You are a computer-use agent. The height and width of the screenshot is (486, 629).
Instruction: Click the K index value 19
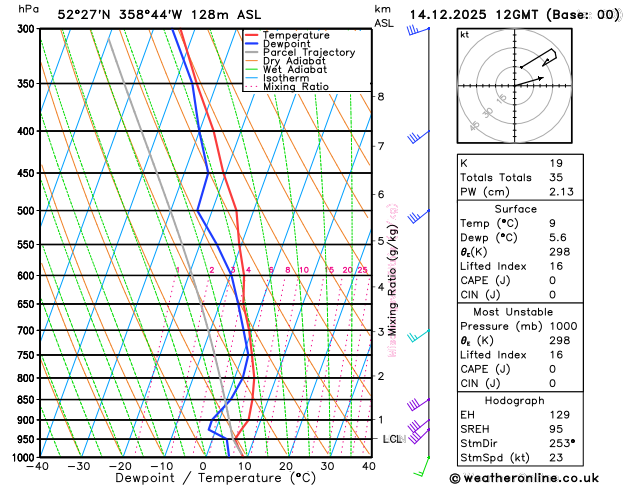[x=556, y=163]
